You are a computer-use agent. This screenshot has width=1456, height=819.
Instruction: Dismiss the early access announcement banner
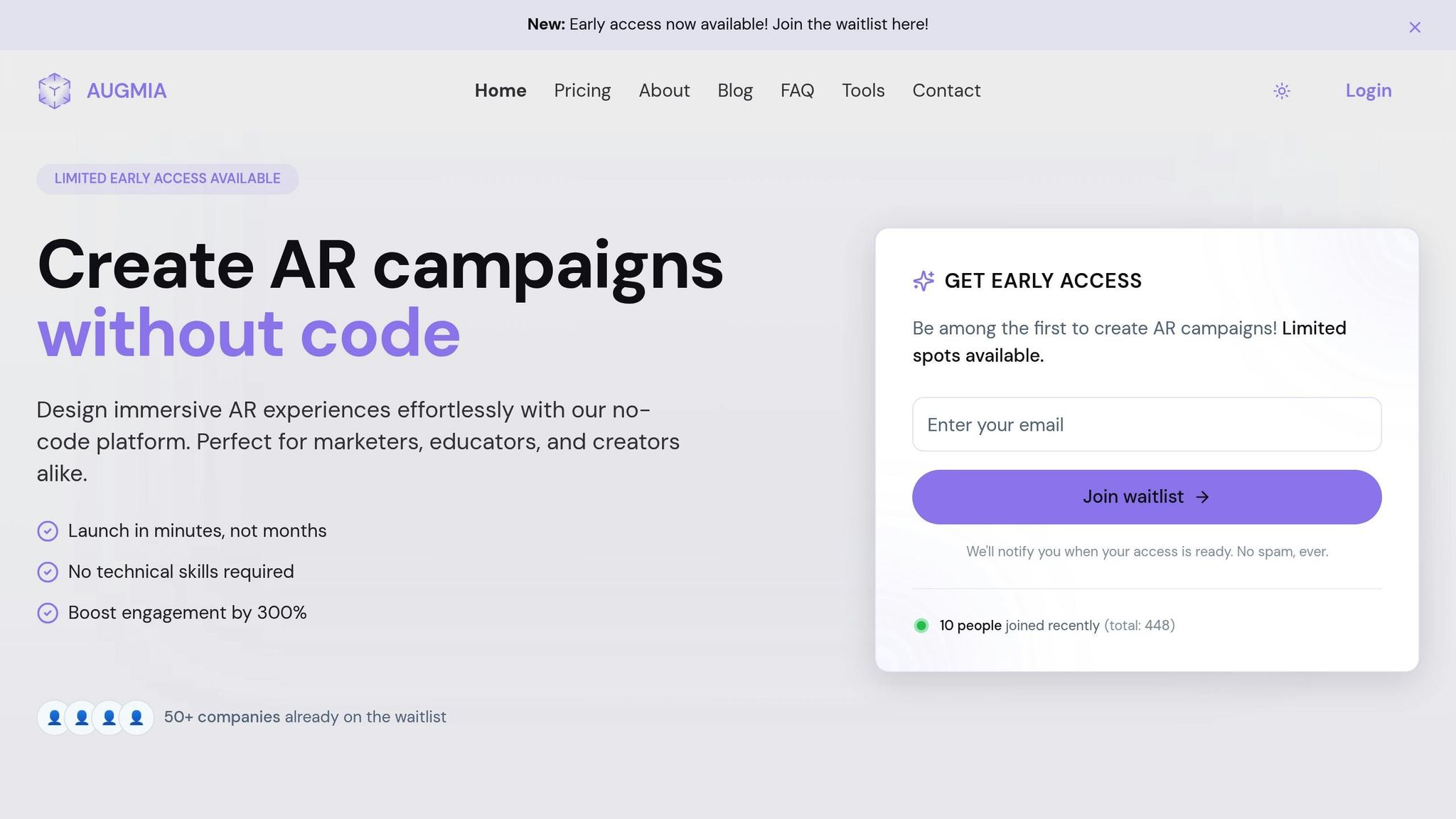pos(1415,27)
